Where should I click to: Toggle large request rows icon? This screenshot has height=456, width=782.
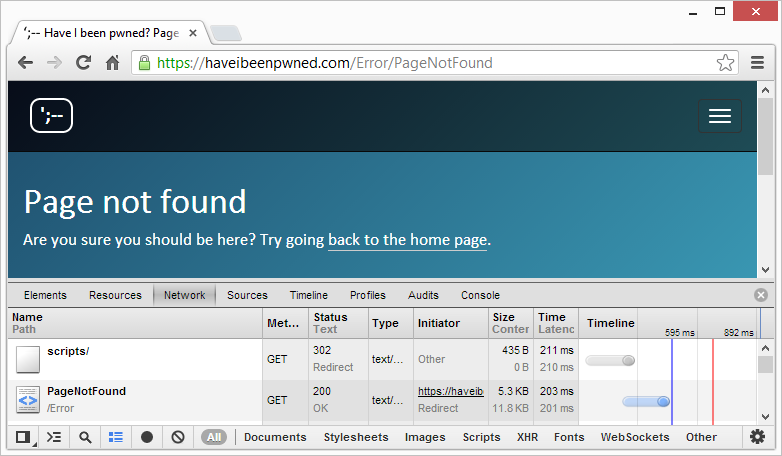[116, 438]
